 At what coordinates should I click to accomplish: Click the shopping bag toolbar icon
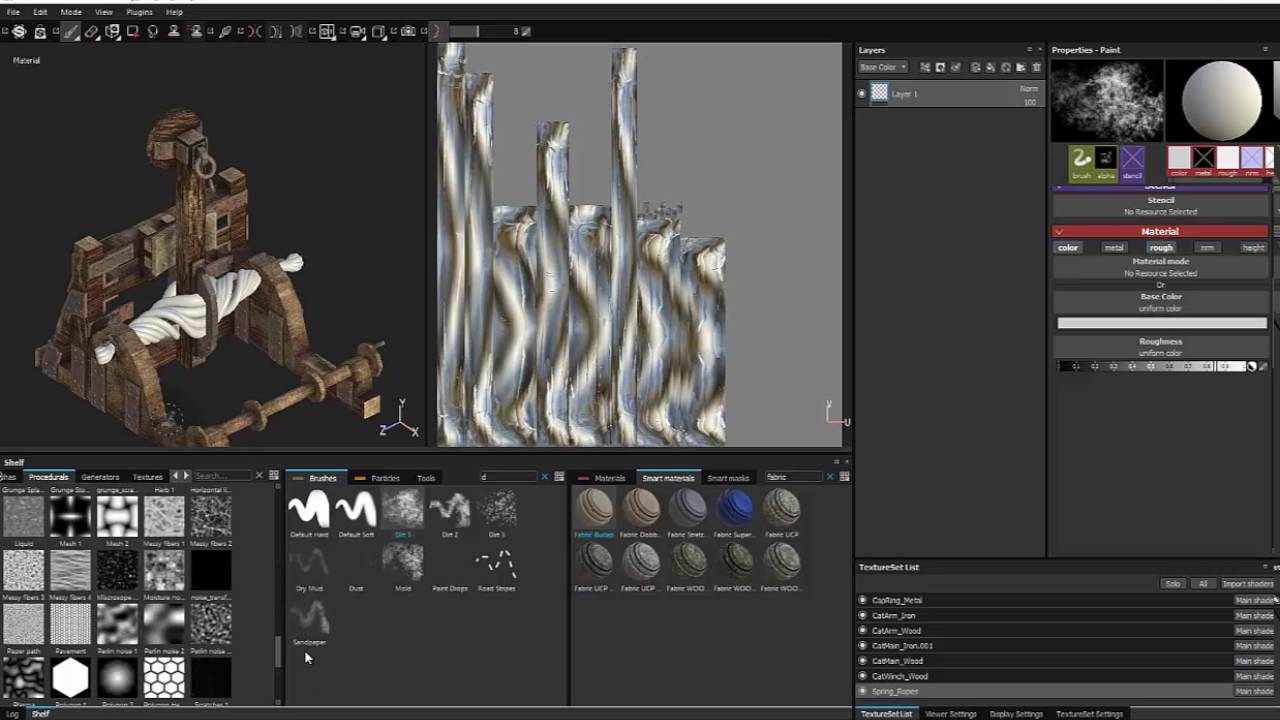coord(40,31)
